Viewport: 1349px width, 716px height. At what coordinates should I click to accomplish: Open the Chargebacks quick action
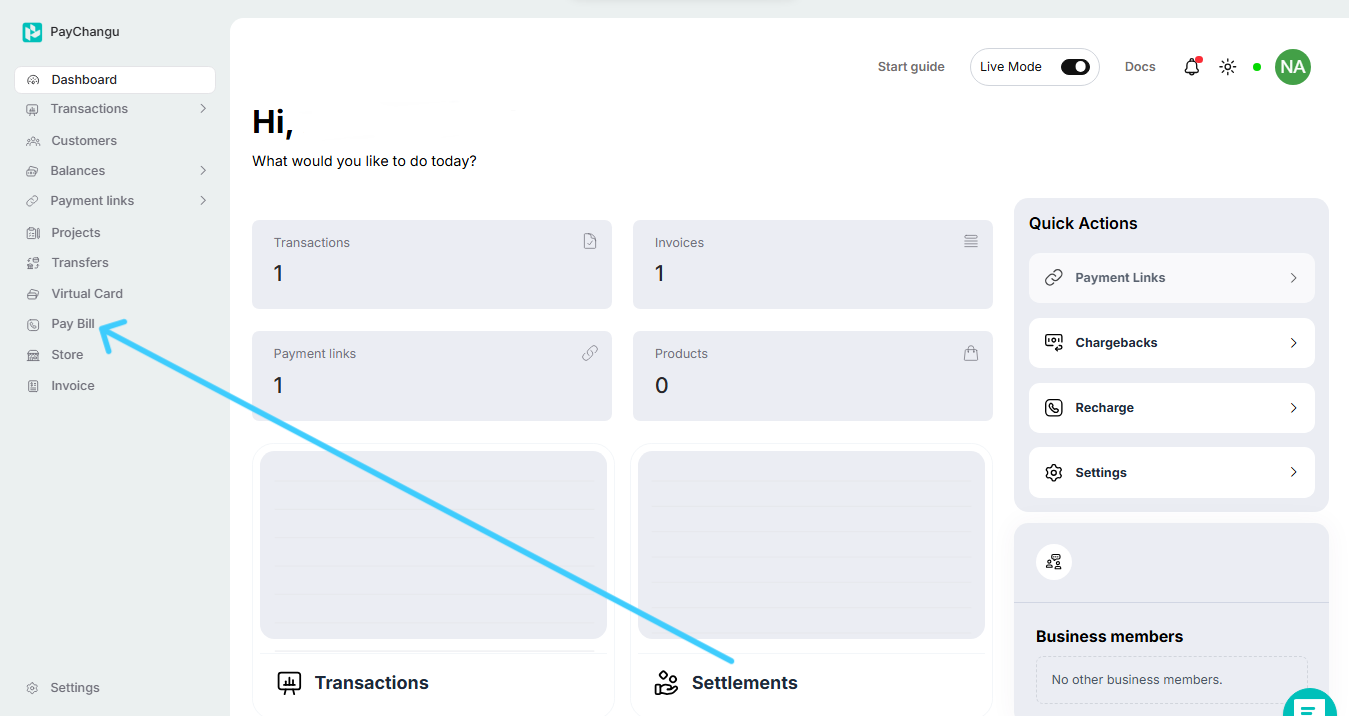pyautogui.click(x=1171, y=343)
